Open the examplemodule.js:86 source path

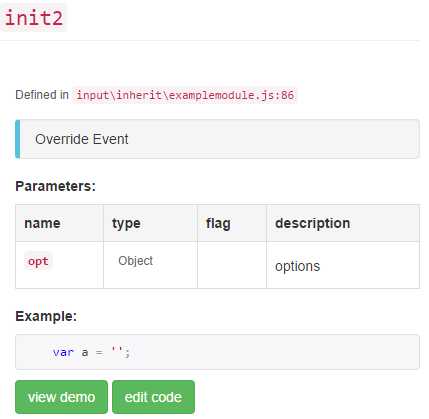(185, 95)
